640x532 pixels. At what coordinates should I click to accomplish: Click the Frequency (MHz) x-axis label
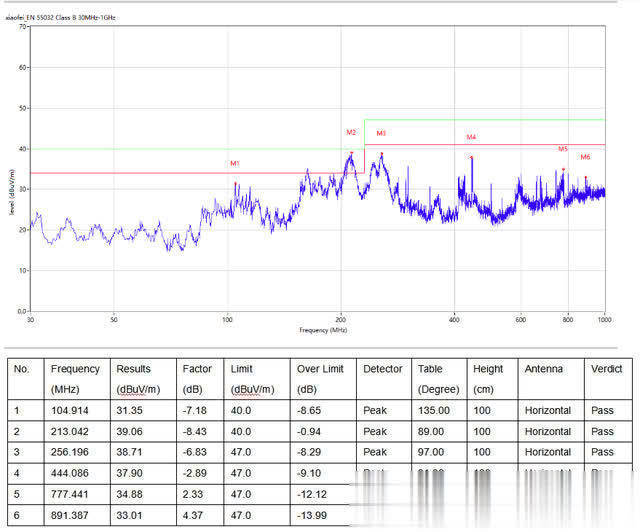[x=323, y=329]
